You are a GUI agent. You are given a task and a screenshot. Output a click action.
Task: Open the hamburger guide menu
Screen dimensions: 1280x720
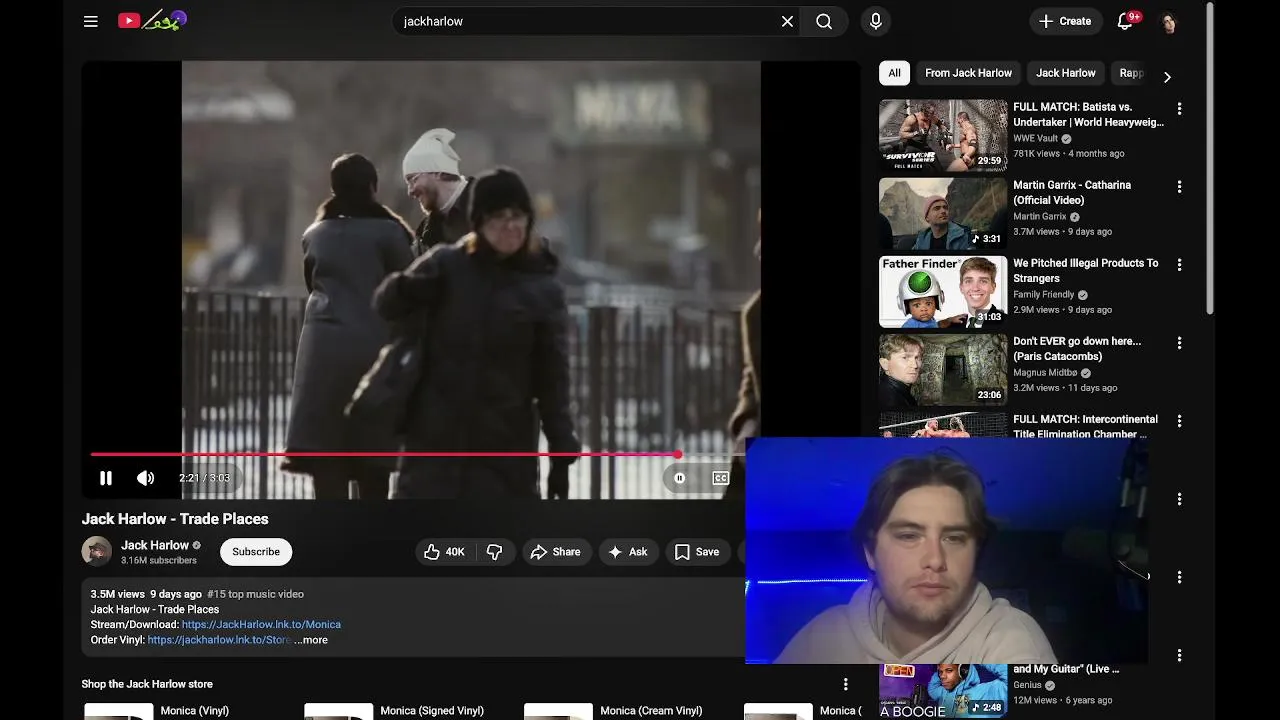click(x=91, y=21)
